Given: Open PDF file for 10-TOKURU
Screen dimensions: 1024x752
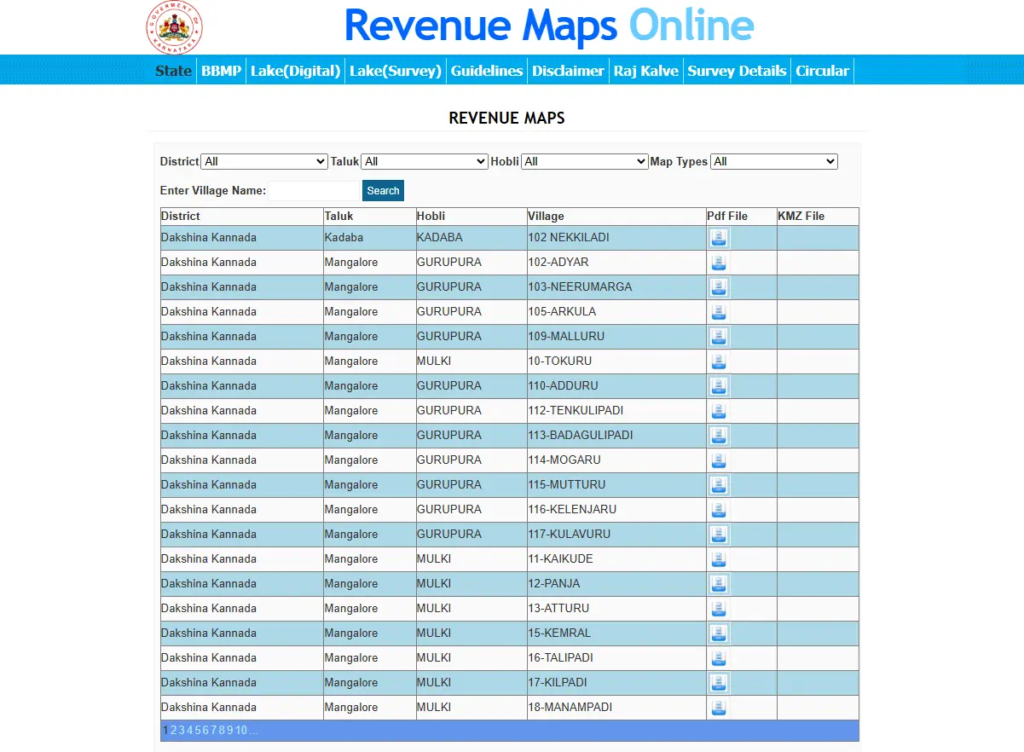Looking at the screenshot, I should (x=718, y=362).
